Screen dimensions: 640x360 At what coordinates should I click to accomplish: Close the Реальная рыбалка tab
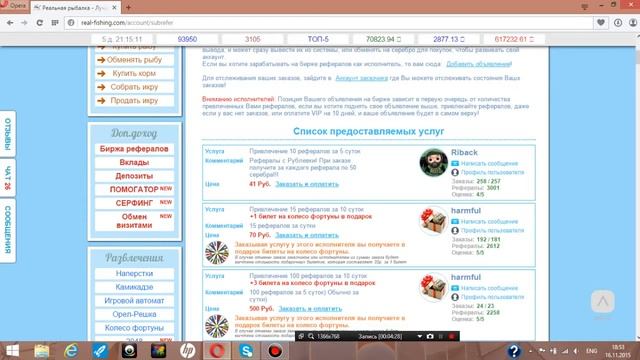[114, 7]
